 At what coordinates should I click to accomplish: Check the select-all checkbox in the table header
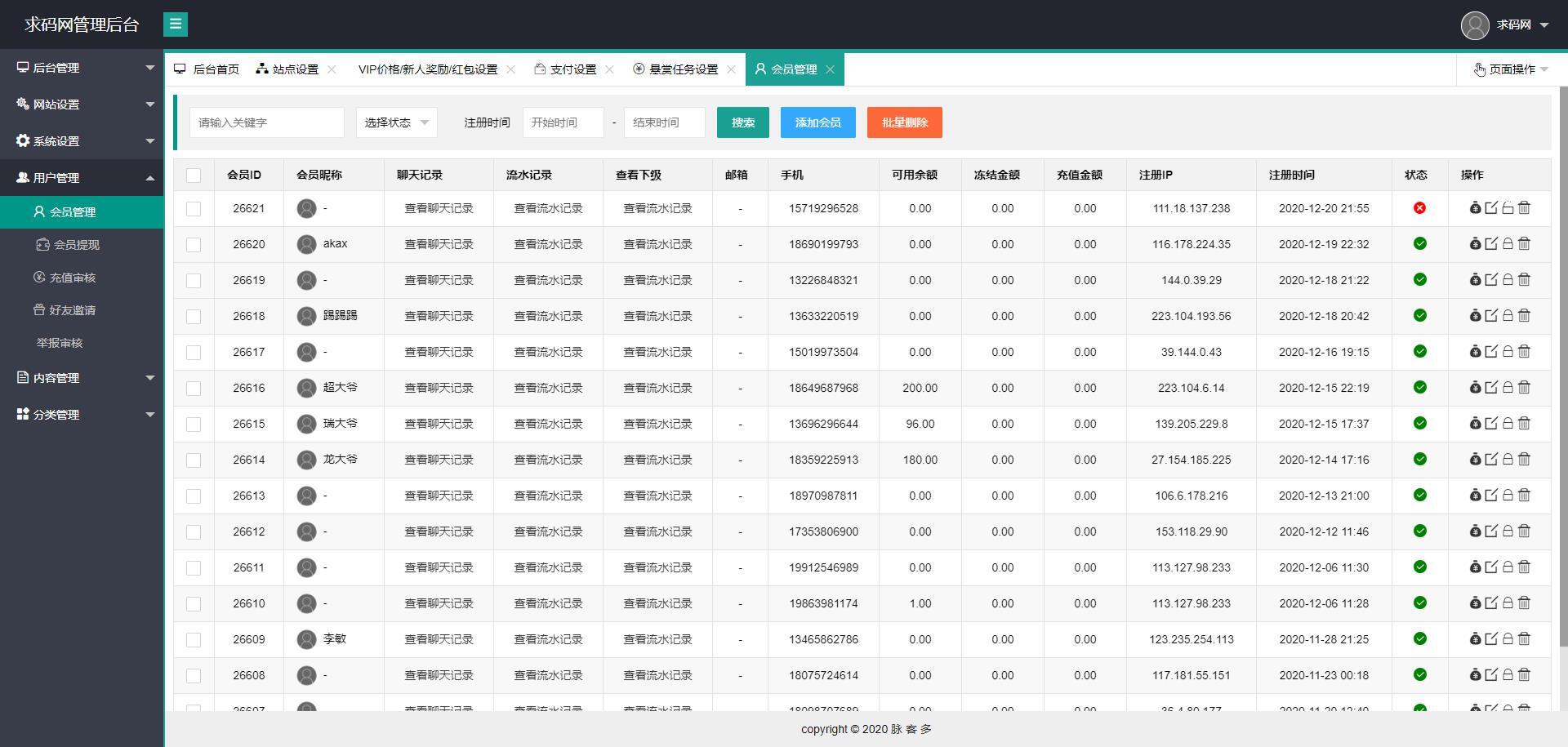194,175
